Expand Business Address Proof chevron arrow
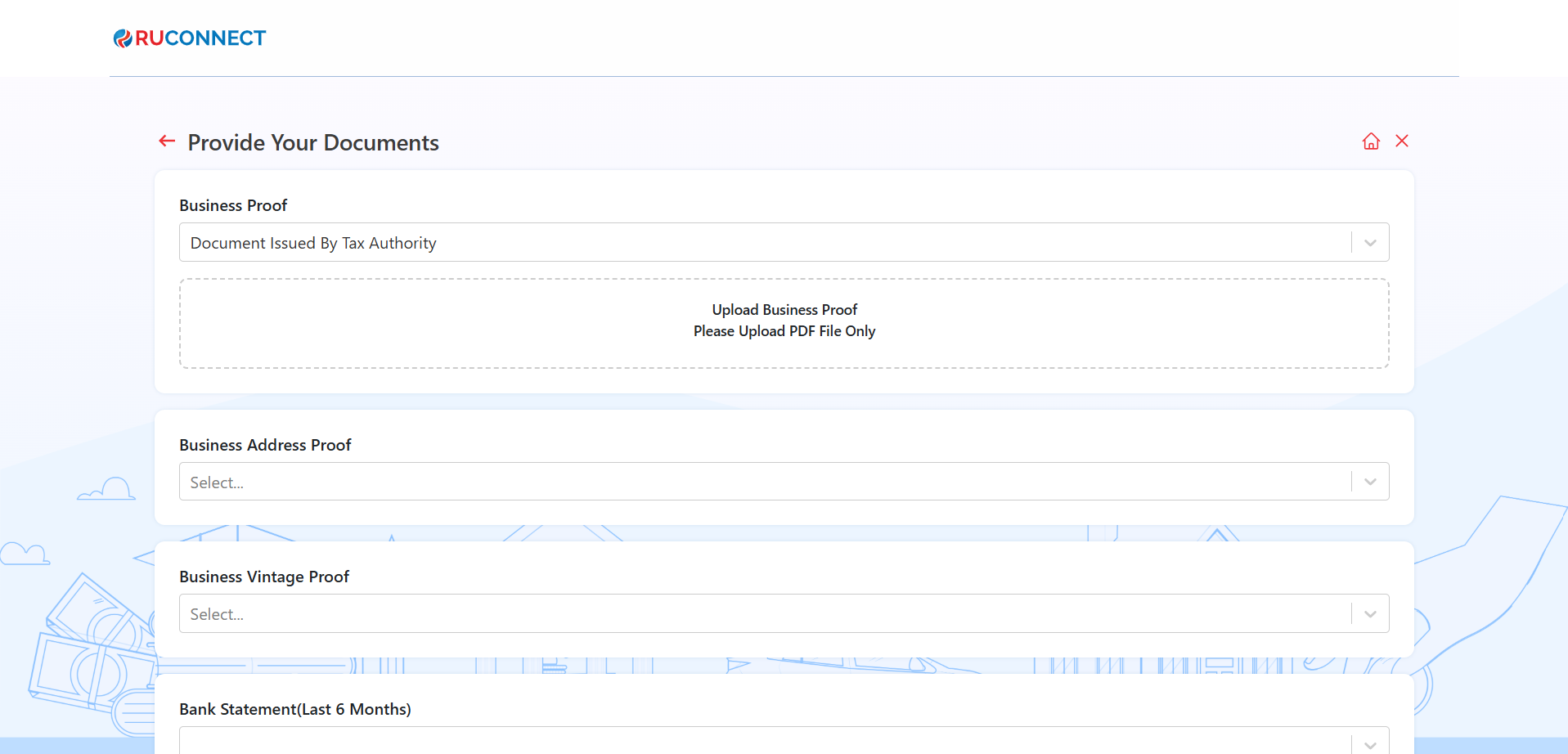 coord(1370,482)
